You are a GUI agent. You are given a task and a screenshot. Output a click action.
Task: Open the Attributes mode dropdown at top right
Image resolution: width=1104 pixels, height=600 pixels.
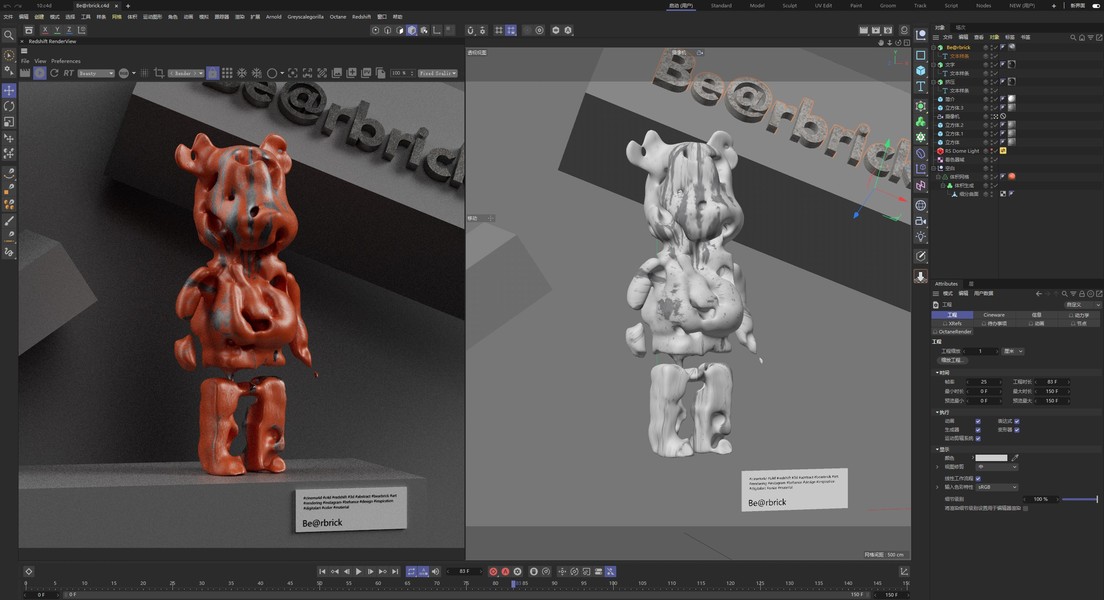click(1082, 305)
